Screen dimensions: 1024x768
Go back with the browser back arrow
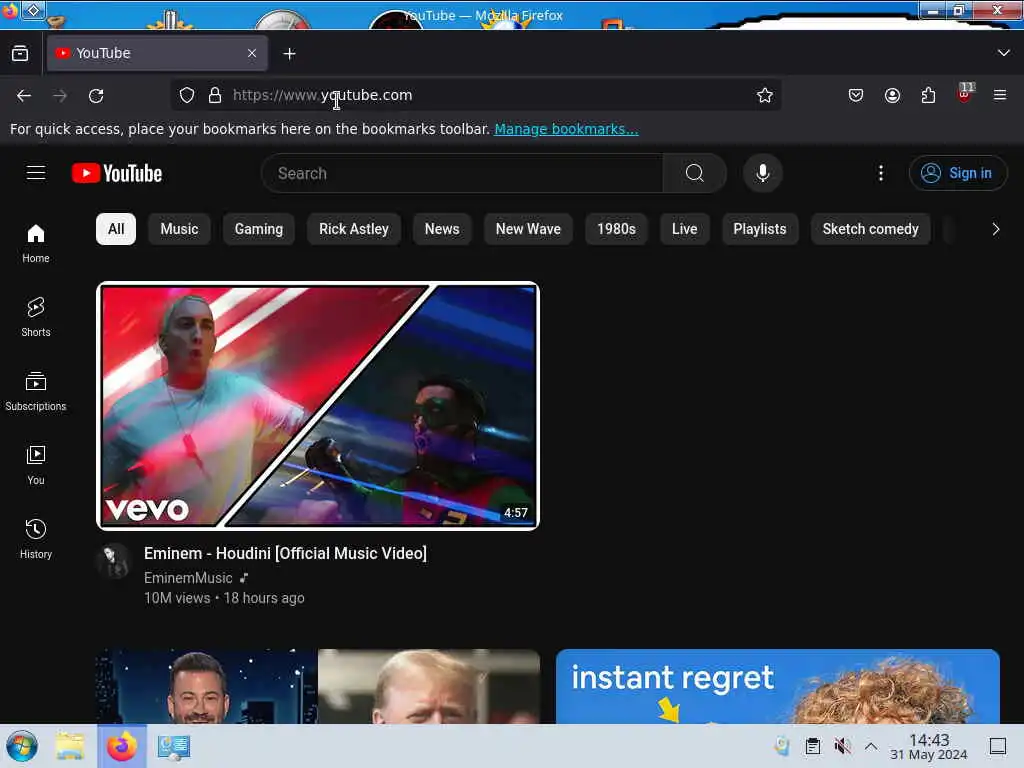click(24, 95)
